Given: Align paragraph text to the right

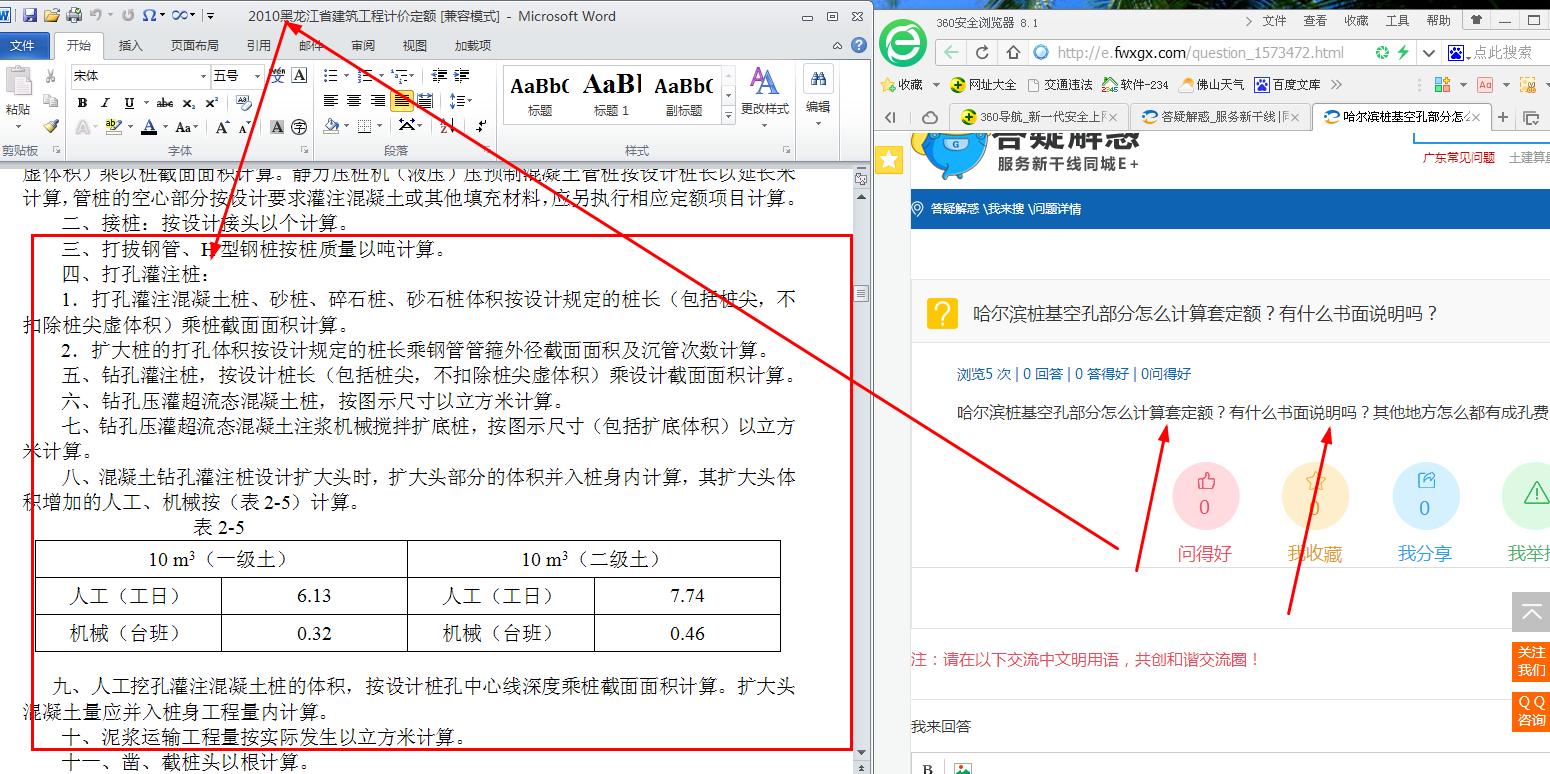Looking at the screenshot, I should click(377, 101).
